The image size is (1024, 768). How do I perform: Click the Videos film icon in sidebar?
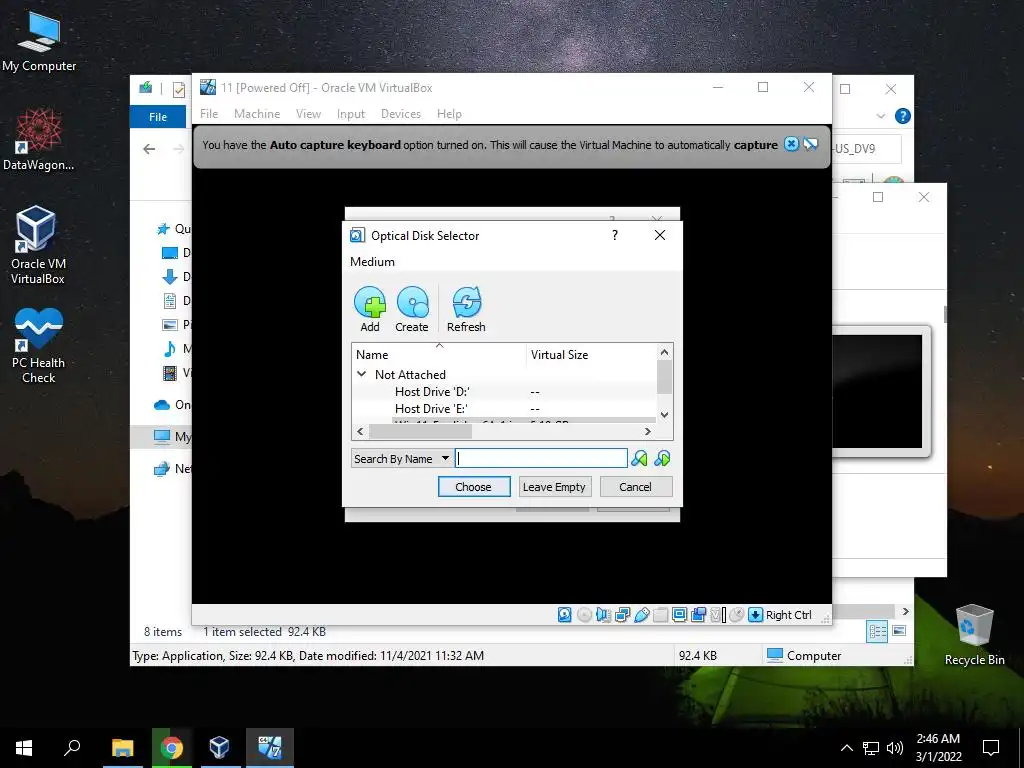click(x=170, y=373)
